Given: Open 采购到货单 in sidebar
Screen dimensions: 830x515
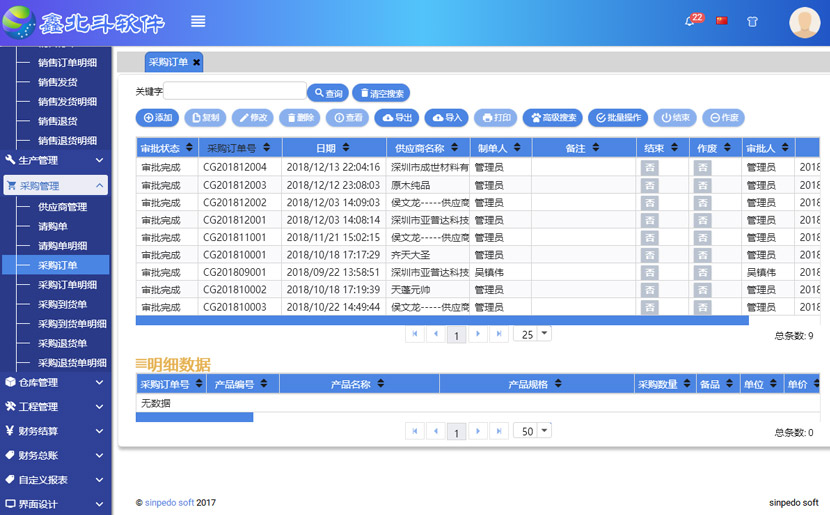Looking at the screenshot, I should click(x=62, y=304).
